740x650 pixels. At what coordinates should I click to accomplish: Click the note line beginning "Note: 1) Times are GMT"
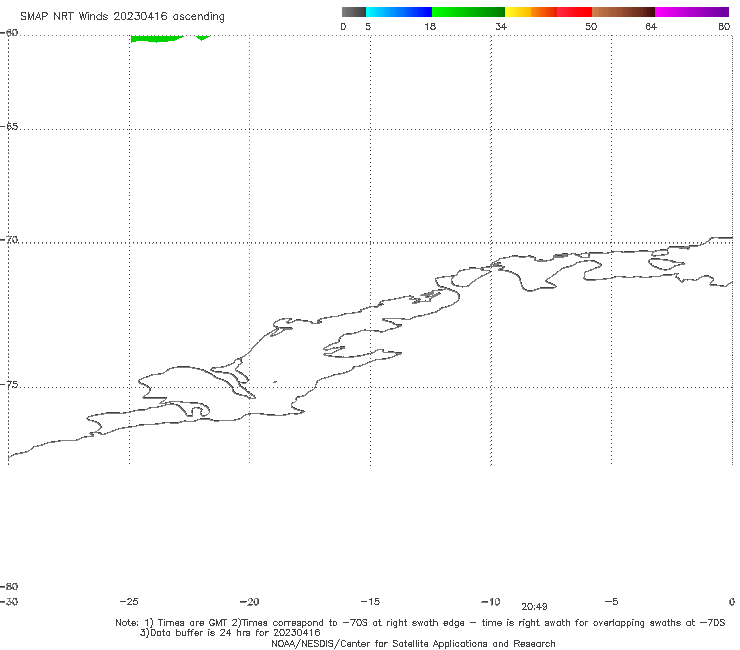420,623
